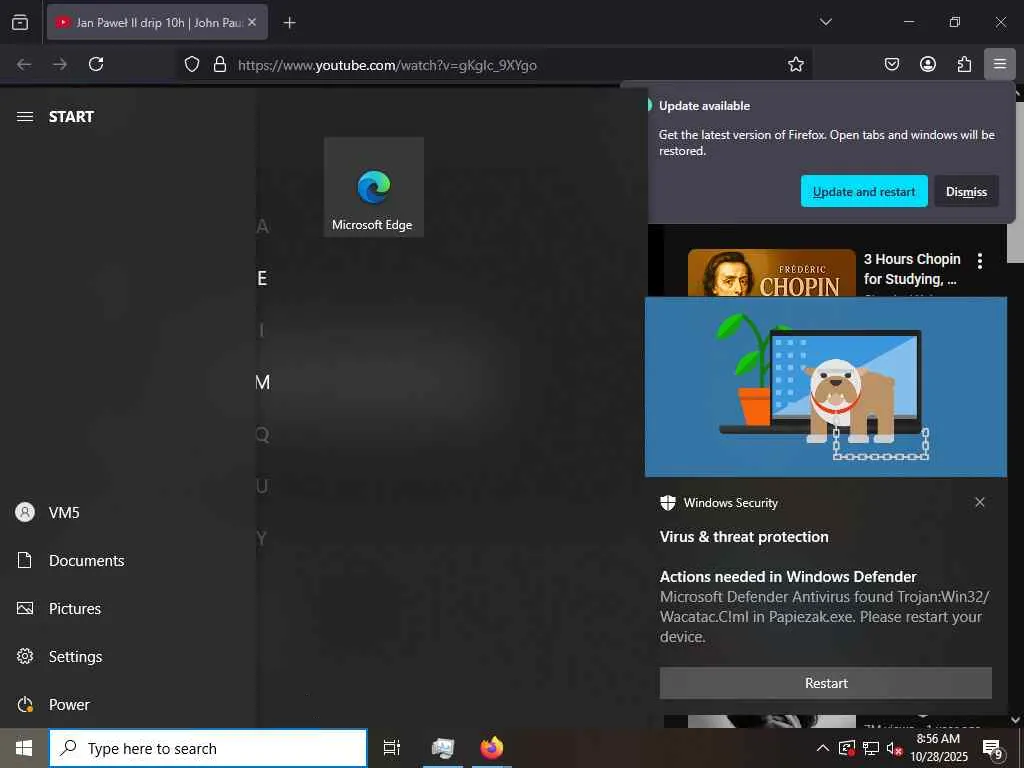1024x768 pixels.
Task: Go forward to the next page
Action: 60,64
